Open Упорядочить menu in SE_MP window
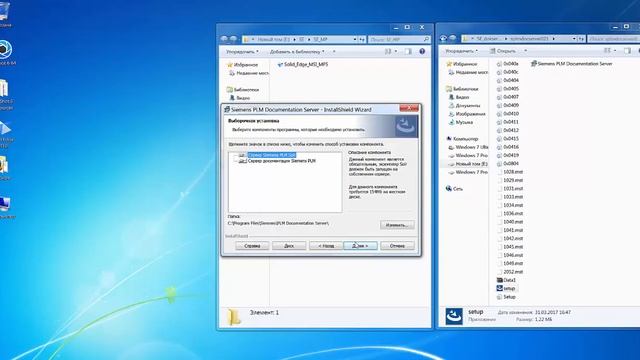This screenshot has width=640, height=360. point(242,52)
